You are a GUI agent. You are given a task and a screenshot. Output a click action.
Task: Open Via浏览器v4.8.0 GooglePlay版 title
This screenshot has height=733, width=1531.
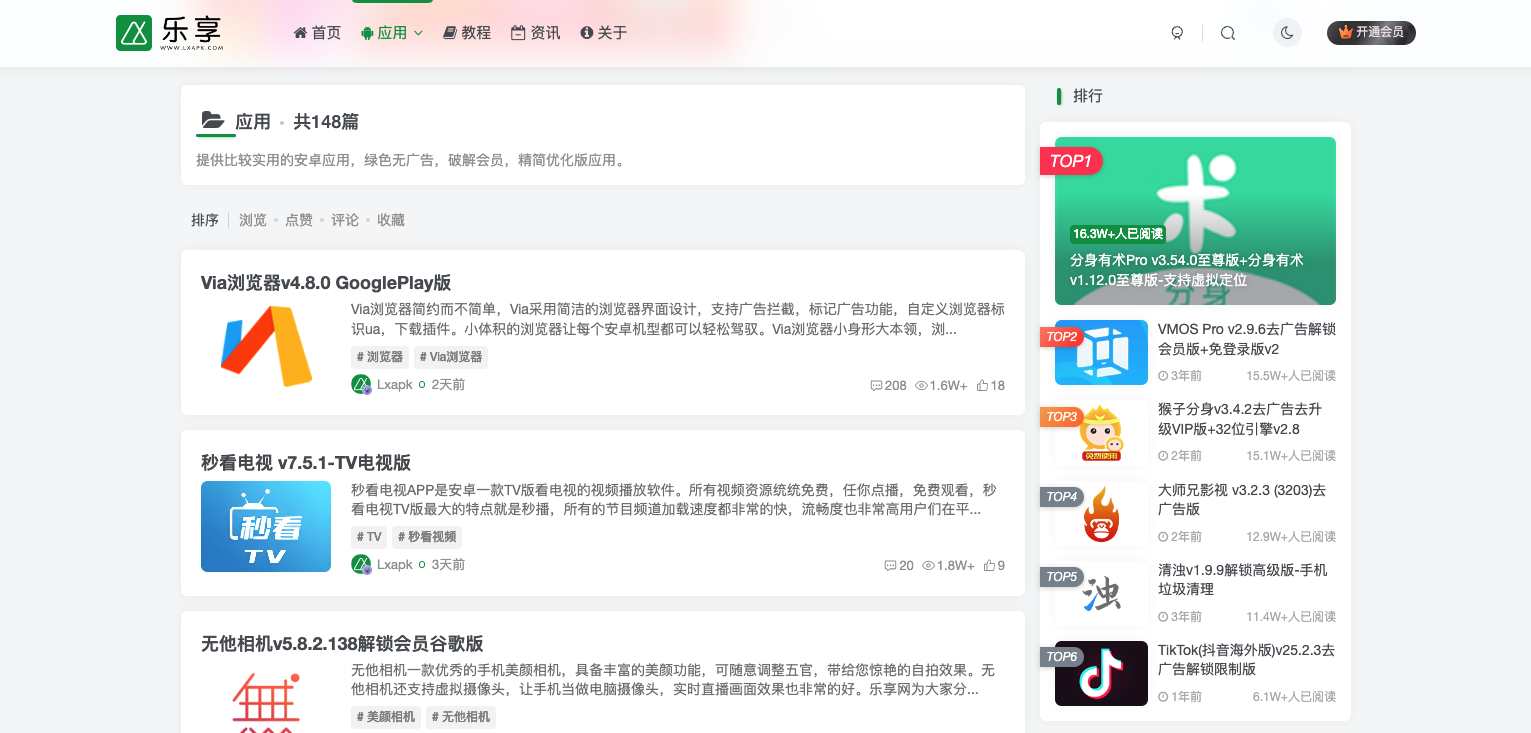tap(326, 283)
